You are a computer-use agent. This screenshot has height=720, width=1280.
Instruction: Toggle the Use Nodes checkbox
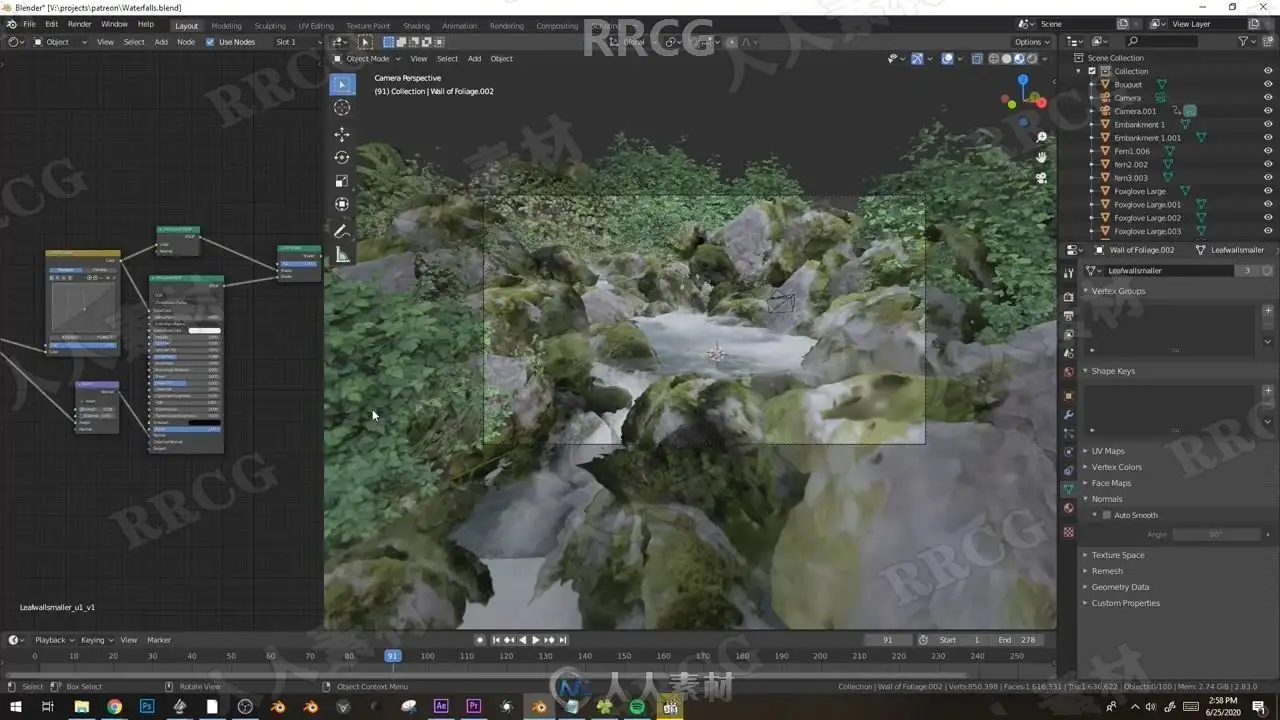click(210, 42)
